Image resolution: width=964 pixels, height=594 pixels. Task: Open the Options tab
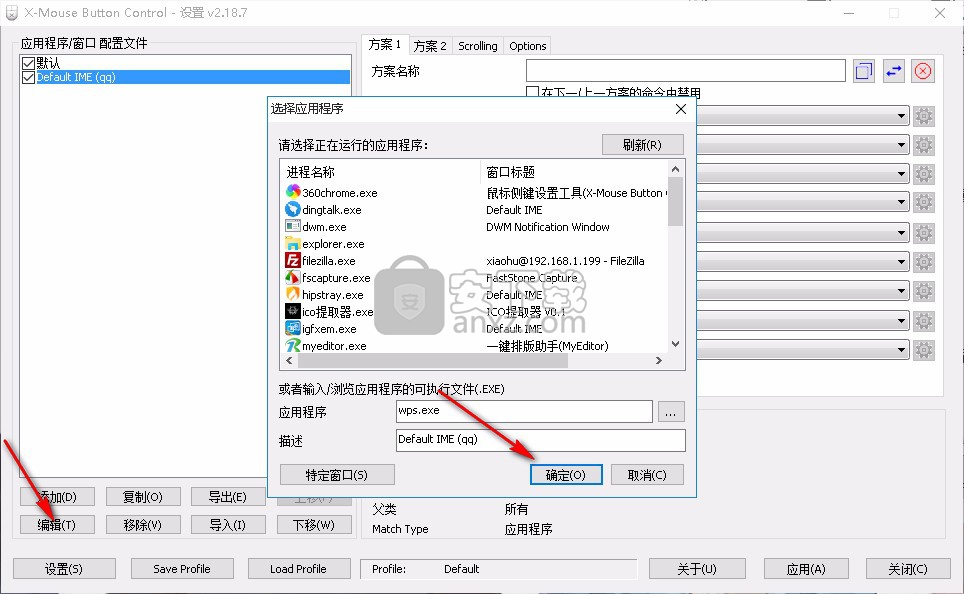[527, 45]
